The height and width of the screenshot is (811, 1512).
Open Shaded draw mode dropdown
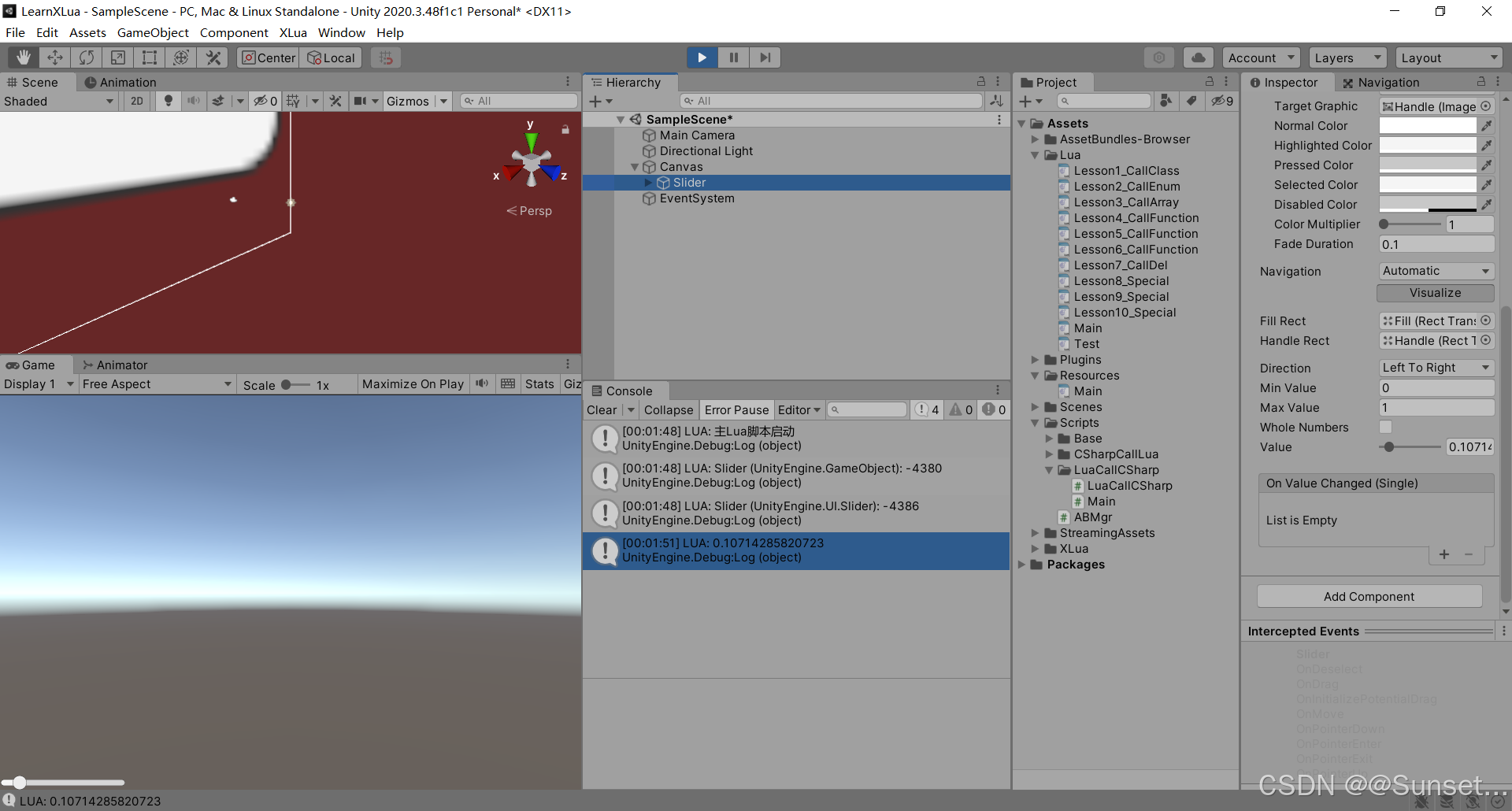[x=60, y=101]
